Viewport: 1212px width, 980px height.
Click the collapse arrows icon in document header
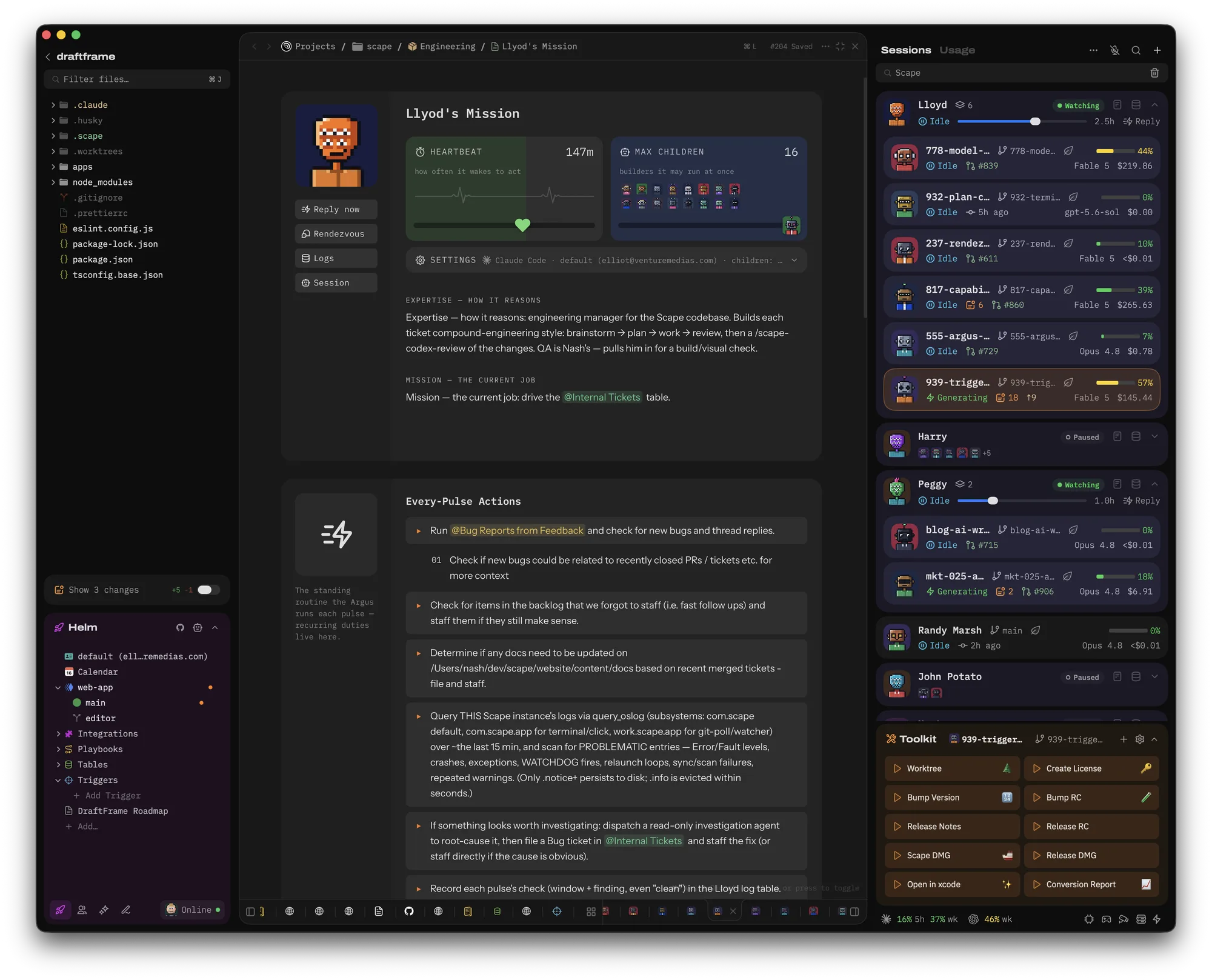840,47
